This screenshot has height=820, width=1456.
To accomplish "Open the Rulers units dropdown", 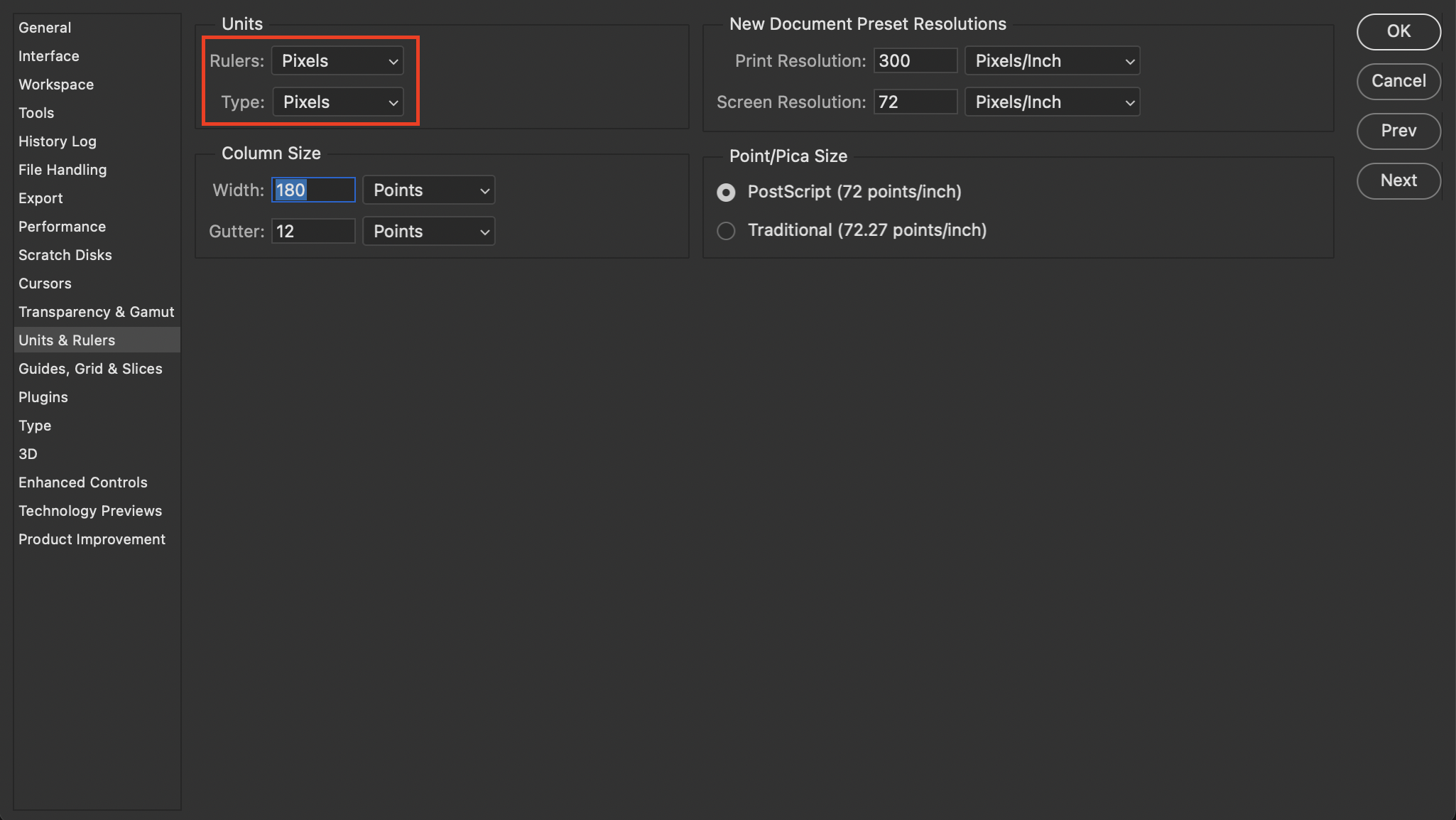I will tap(337, 61).
